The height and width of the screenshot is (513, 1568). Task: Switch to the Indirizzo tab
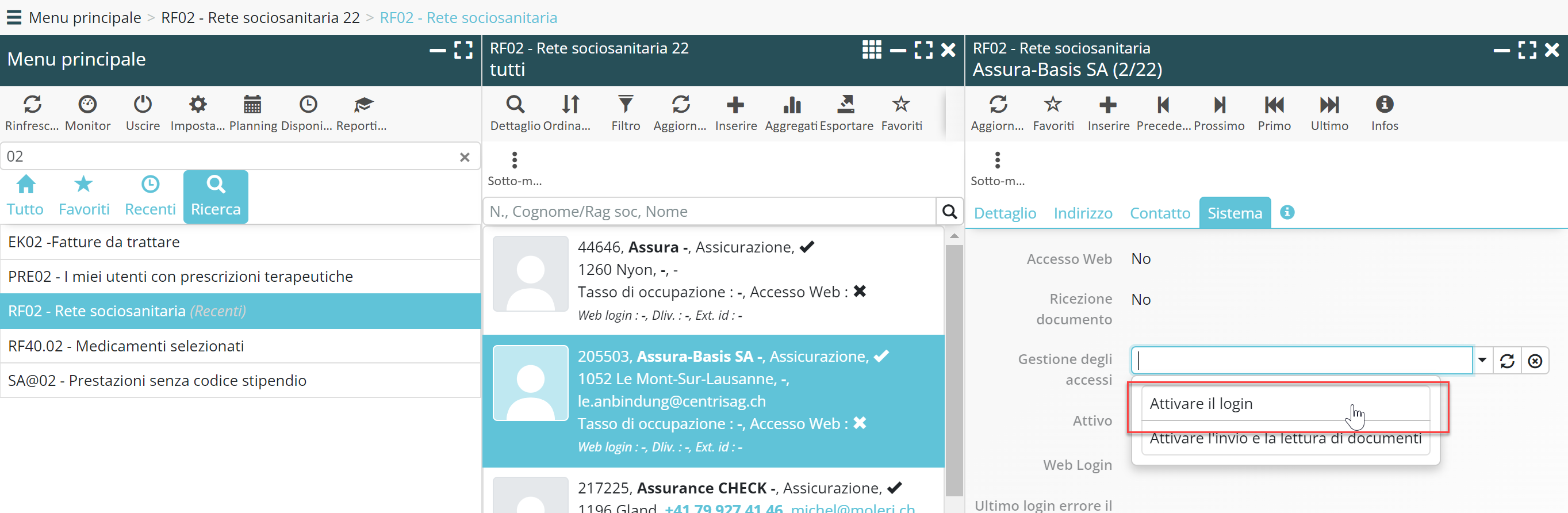[x=1082, y=213]
